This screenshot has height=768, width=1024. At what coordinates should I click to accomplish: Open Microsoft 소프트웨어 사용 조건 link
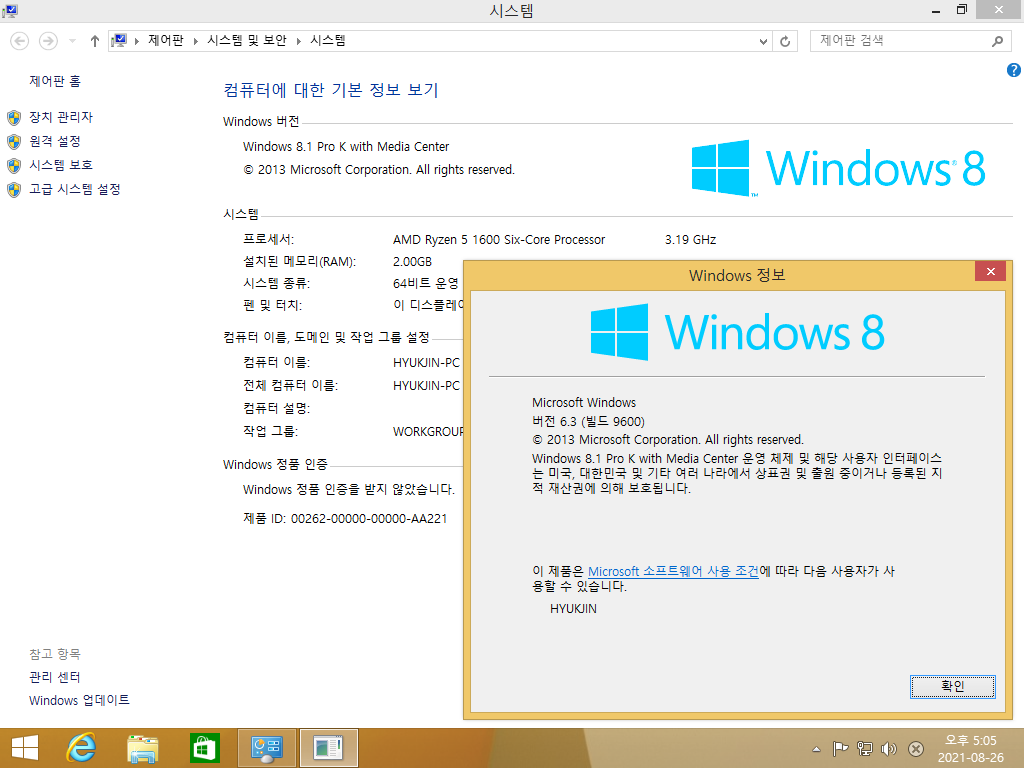pyautogui.click(x=673, y=571)
